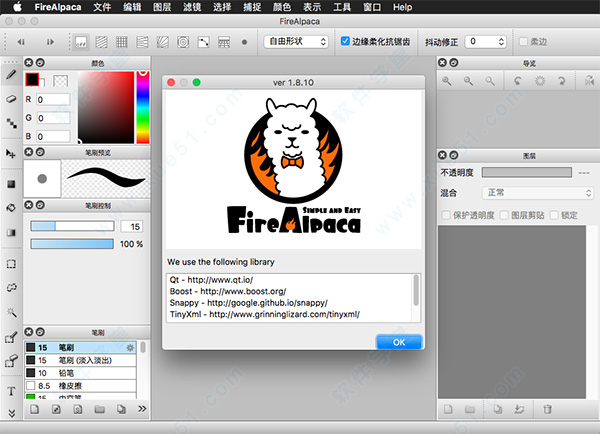Click the black foreground color swatch
Screen dimensions: 600x434
point(32,79)
